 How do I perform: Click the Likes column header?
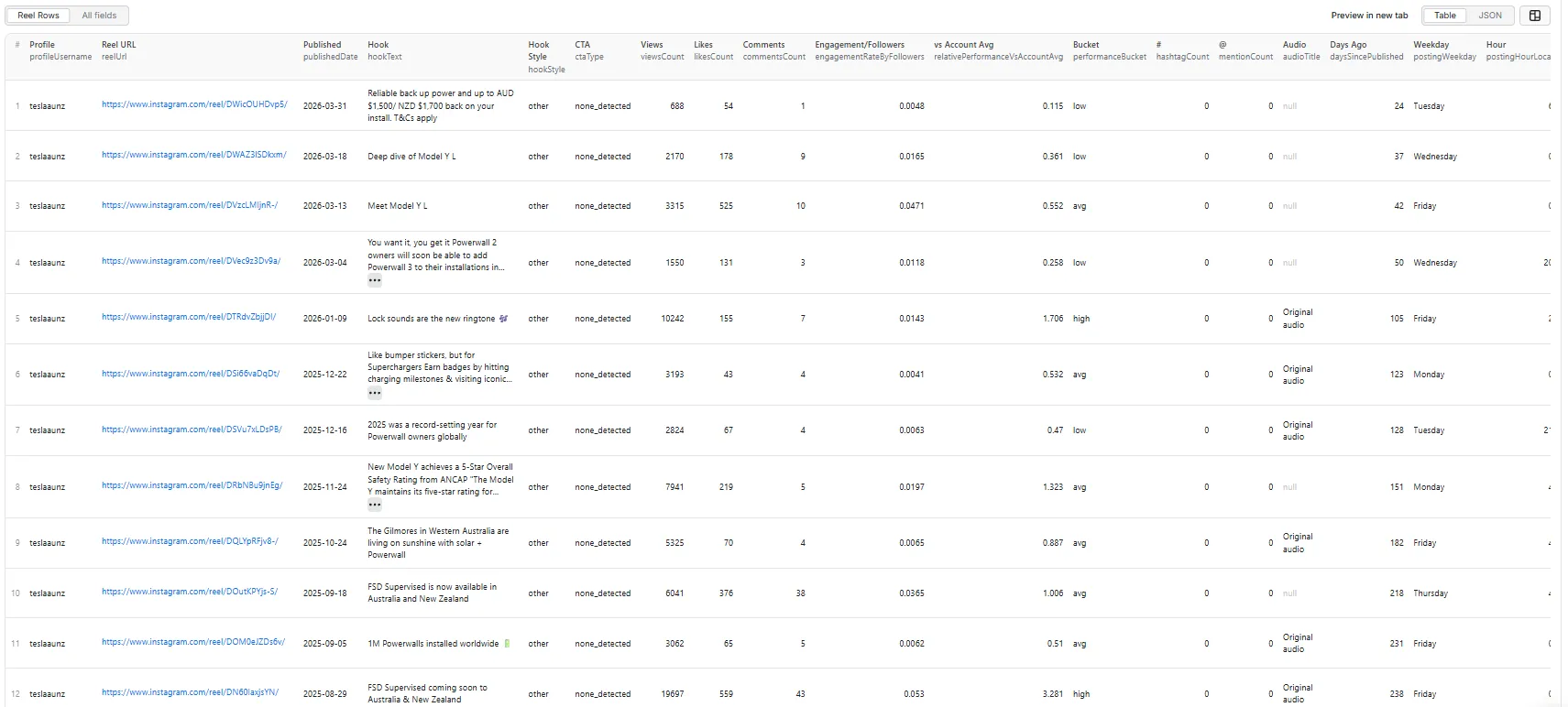713,50
